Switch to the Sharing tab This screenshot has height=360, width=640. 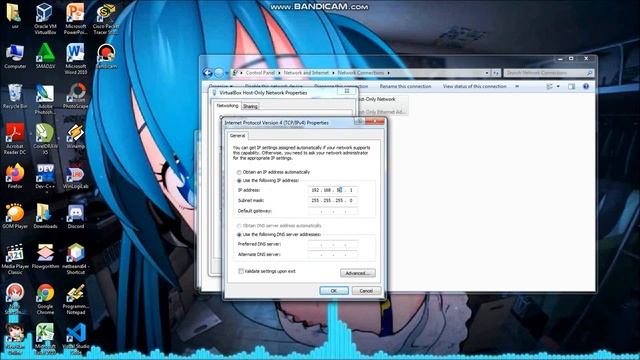pyautogui.click(x=250, y=107)
